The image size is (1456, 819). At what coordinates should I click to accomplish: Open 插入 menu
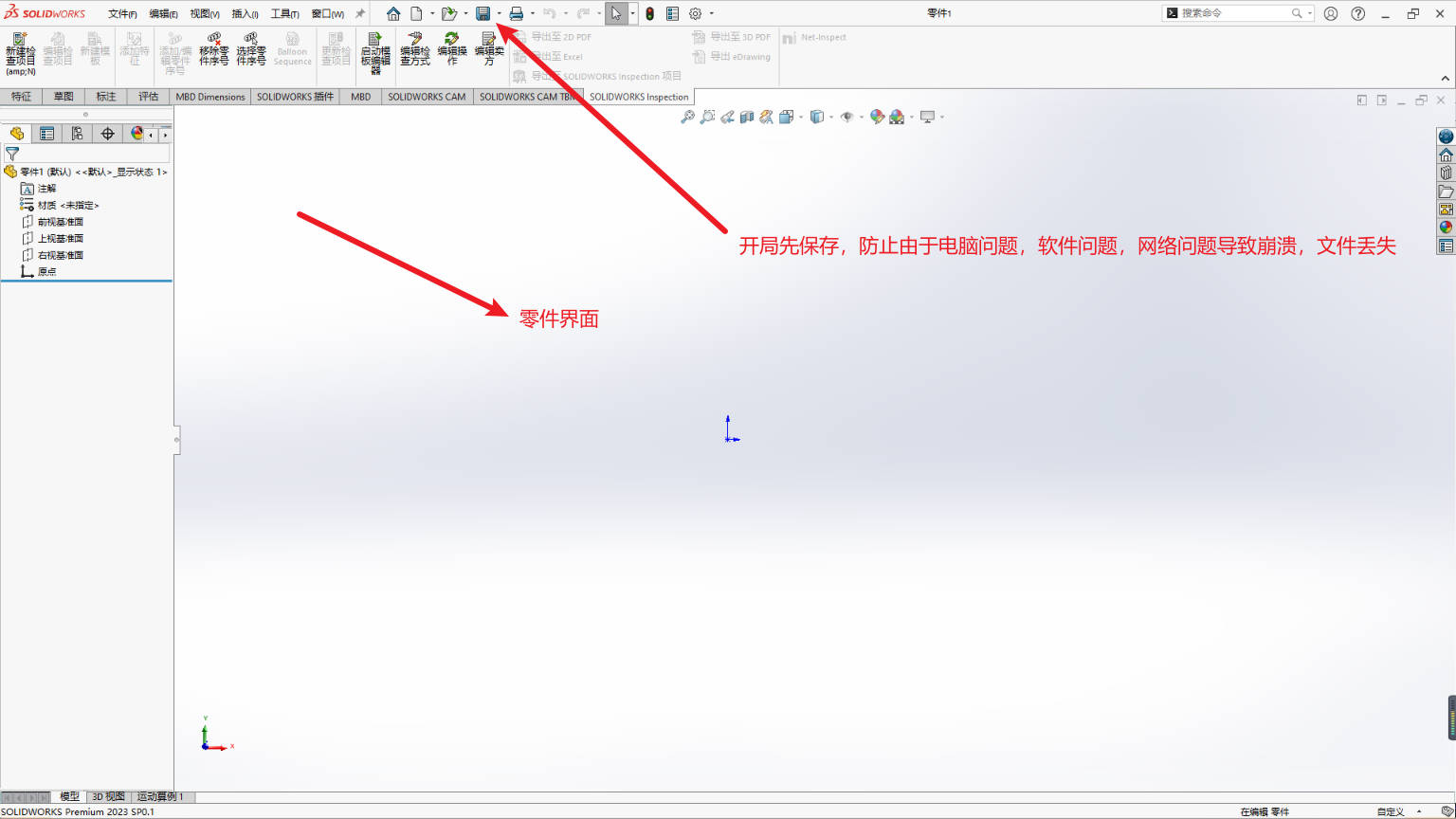tap(246, 13)
